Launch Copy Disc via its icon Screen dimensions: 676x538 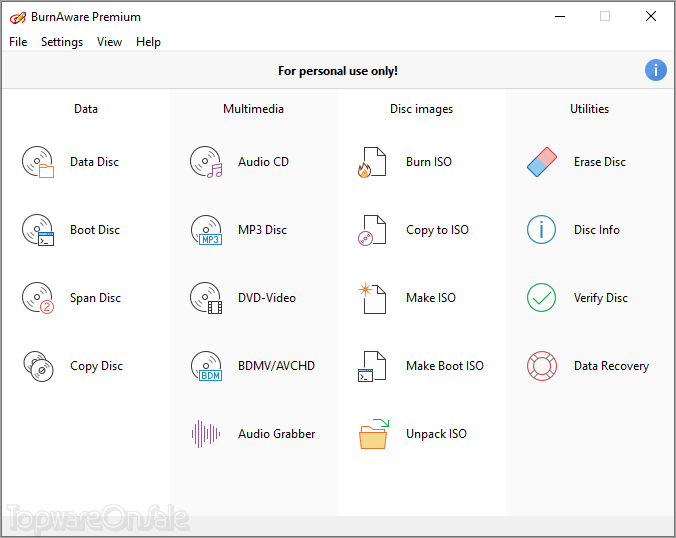[38, 366]
